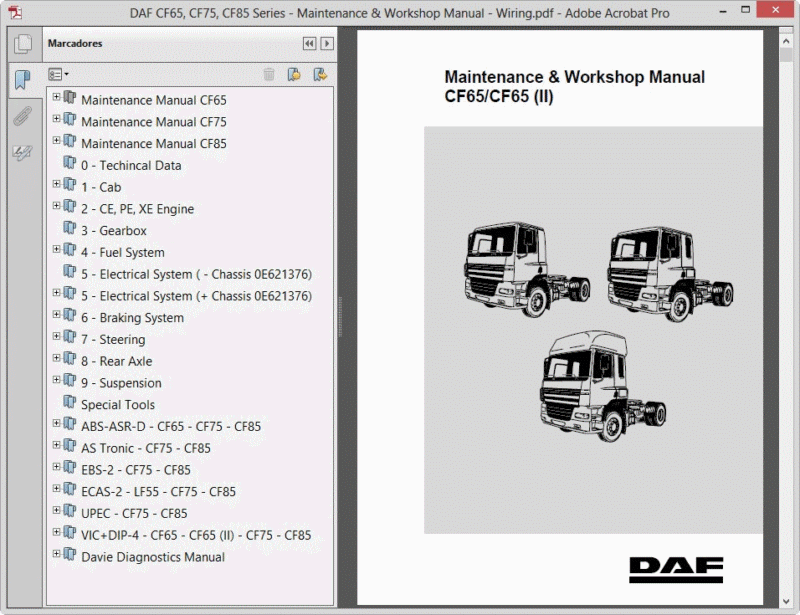Image resolution: width=800 pixels, height=615 pixels.
Task: Select bookmark text Maintenance Manual CF75
Action: coord(154,122)
